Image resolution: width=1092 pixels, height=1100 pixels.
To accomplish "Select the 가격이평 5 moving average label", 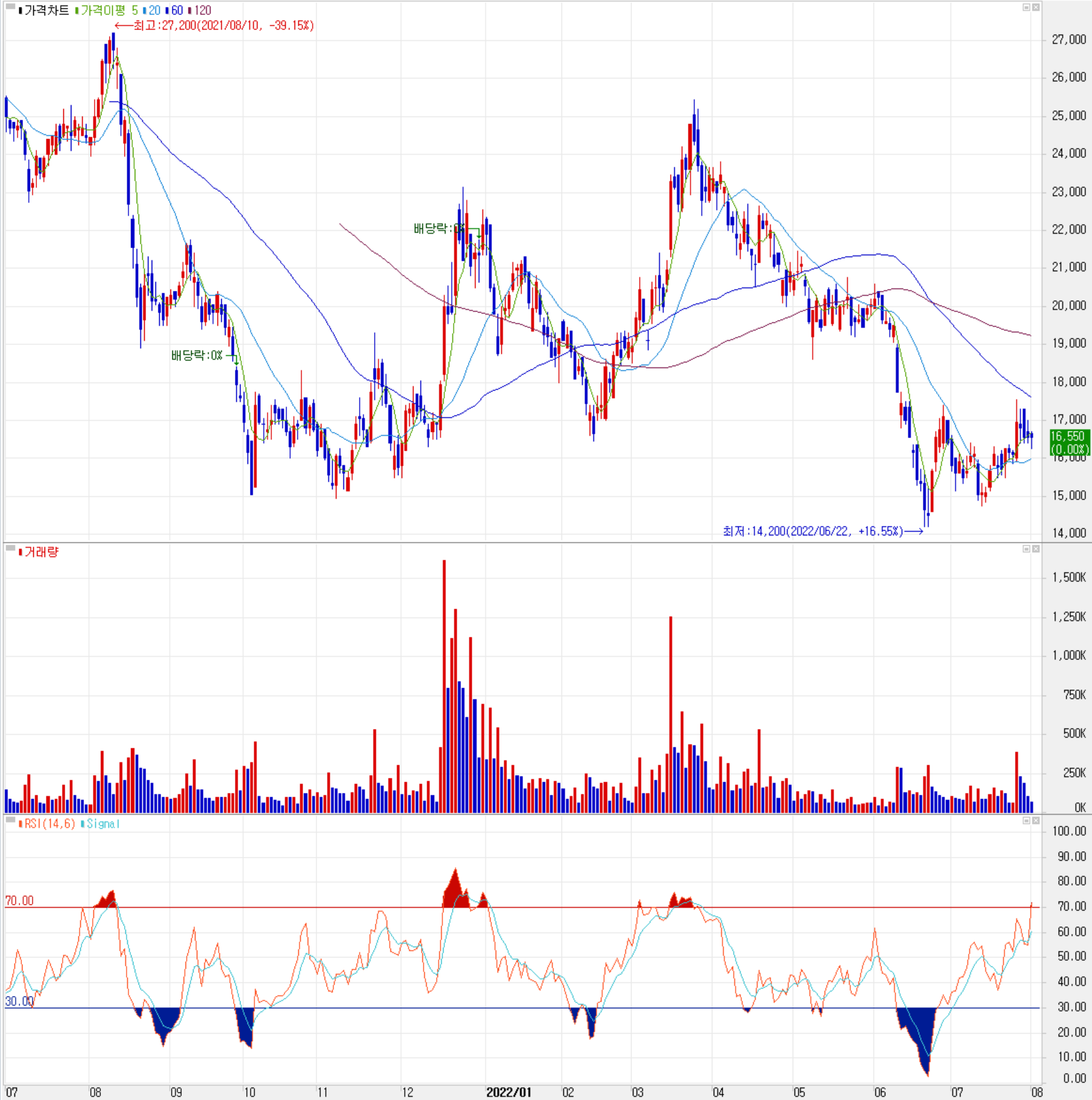I will tap(107, 10).
